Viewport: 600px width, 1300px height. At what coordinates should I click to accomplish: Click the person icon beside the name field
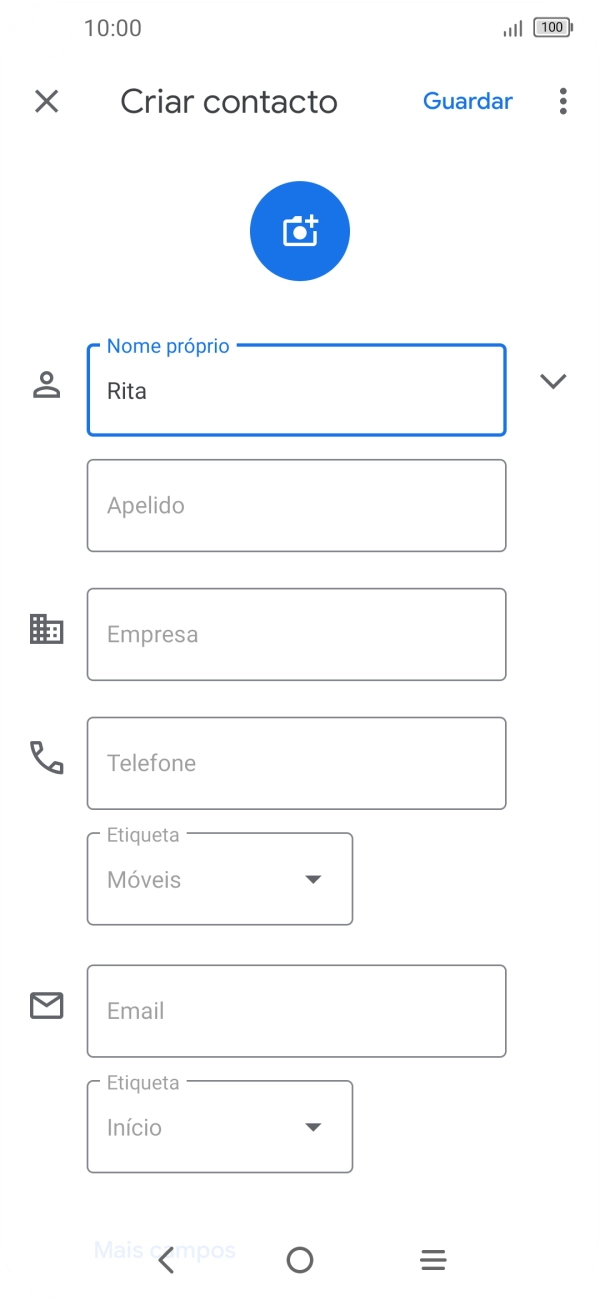click(46, 381)
